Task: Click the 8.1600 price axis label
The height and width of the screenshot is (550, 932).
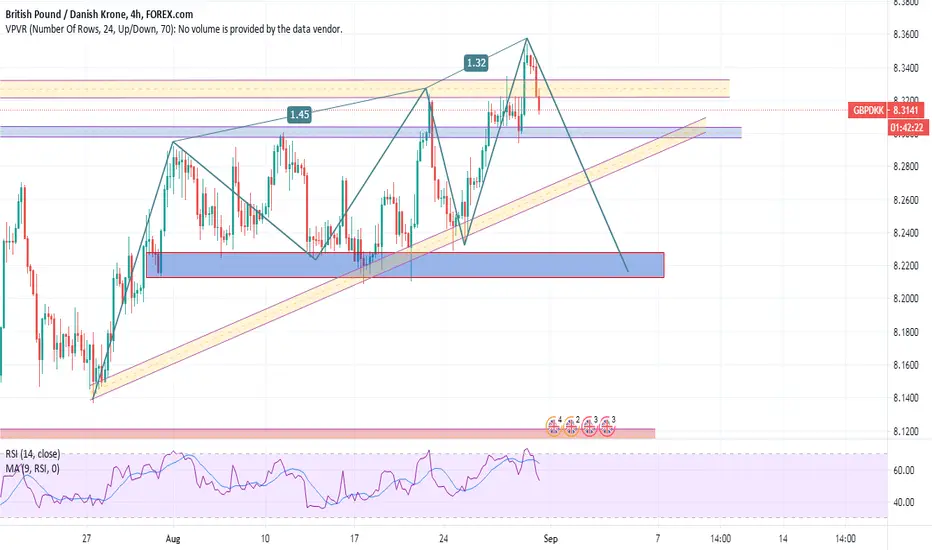Action: pyautogui.click(x=906, y=364)
